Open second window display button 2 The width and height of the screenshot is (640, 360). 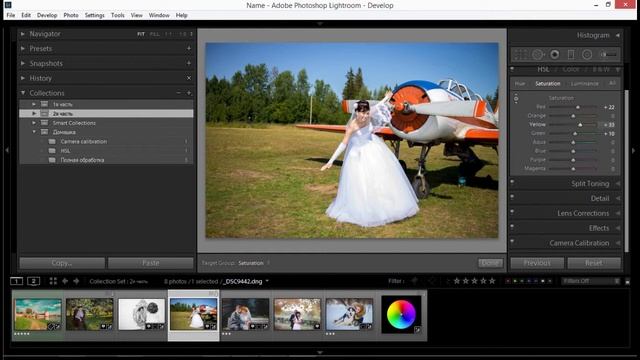click(33, 281)
